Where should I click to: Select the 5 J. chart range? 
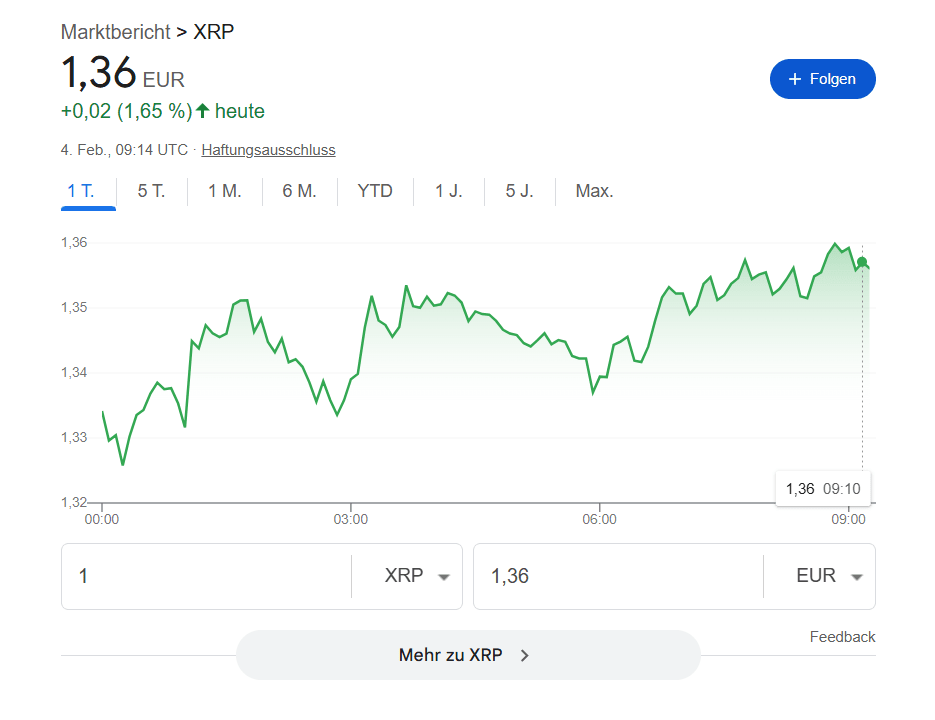[x=519, y=191]
